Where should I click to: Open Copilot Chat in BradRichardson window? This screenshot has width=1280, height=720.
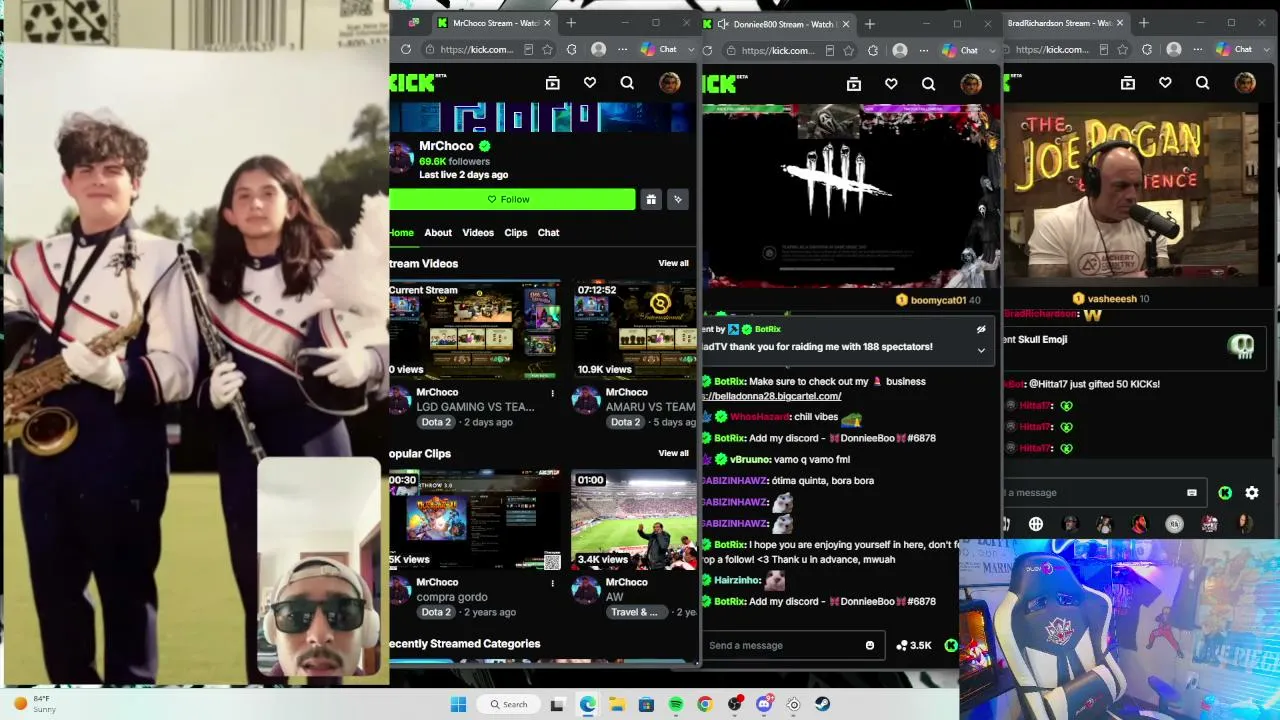1234,49
